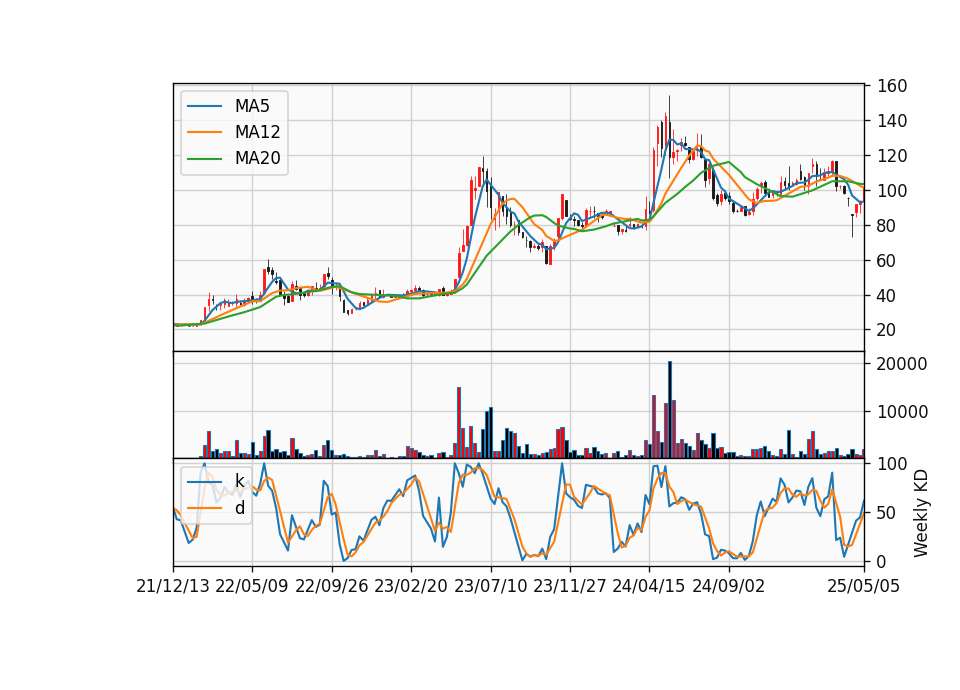Click the 23/02/20 date axis label
Screen dimensions: 960x690
tap(411, 587)
